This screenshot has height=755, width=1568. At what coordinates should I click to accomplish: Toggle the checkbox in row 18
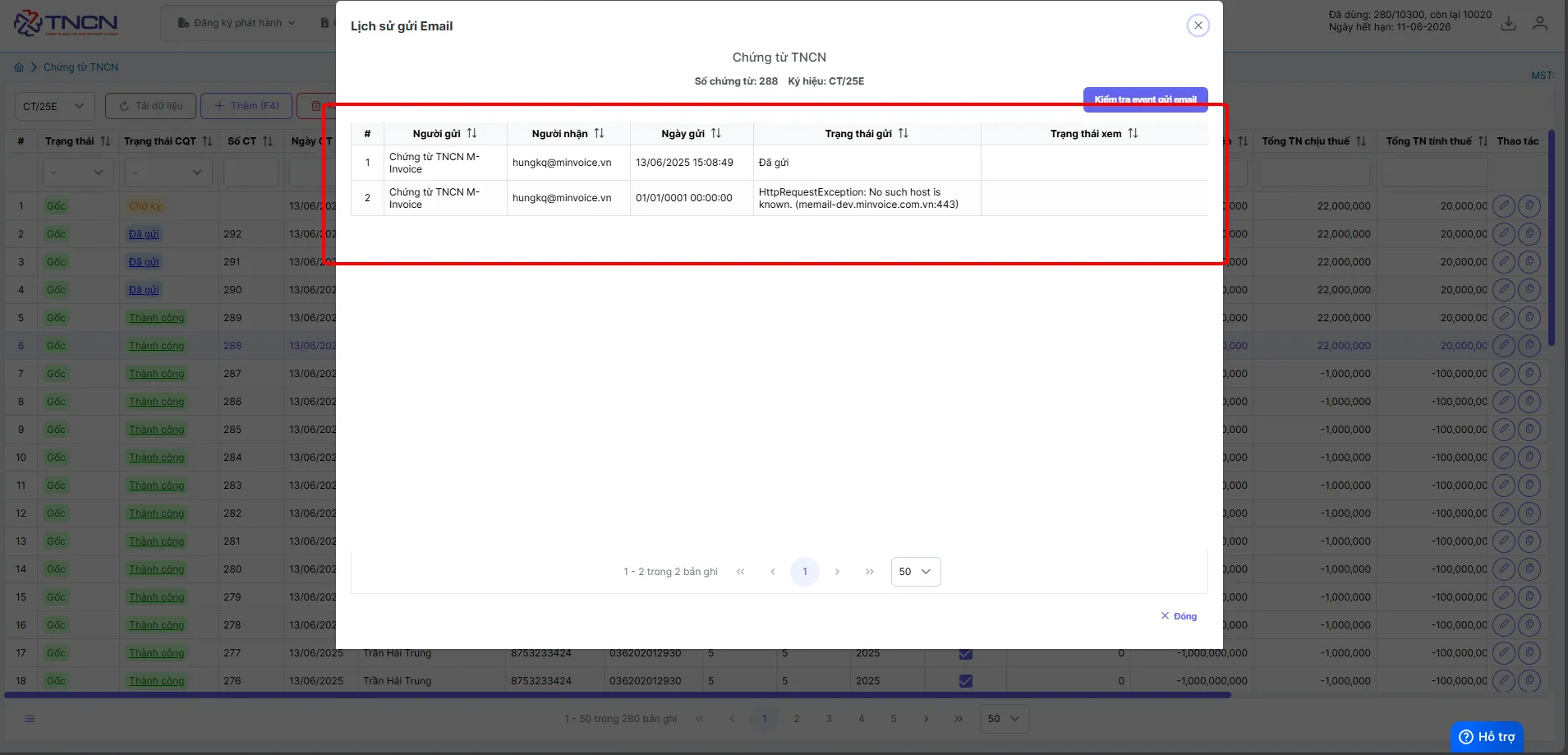tap(966, 681)
